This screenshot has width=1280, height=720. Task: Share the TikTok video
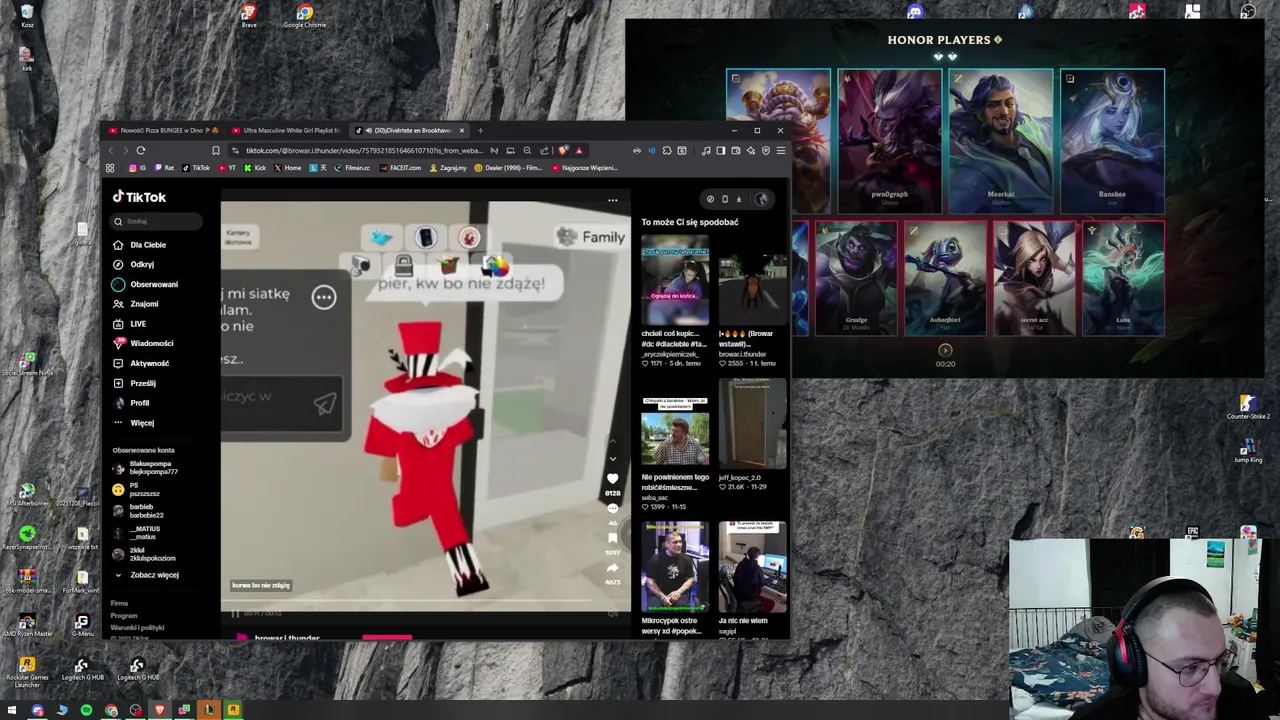pos(613,568)
